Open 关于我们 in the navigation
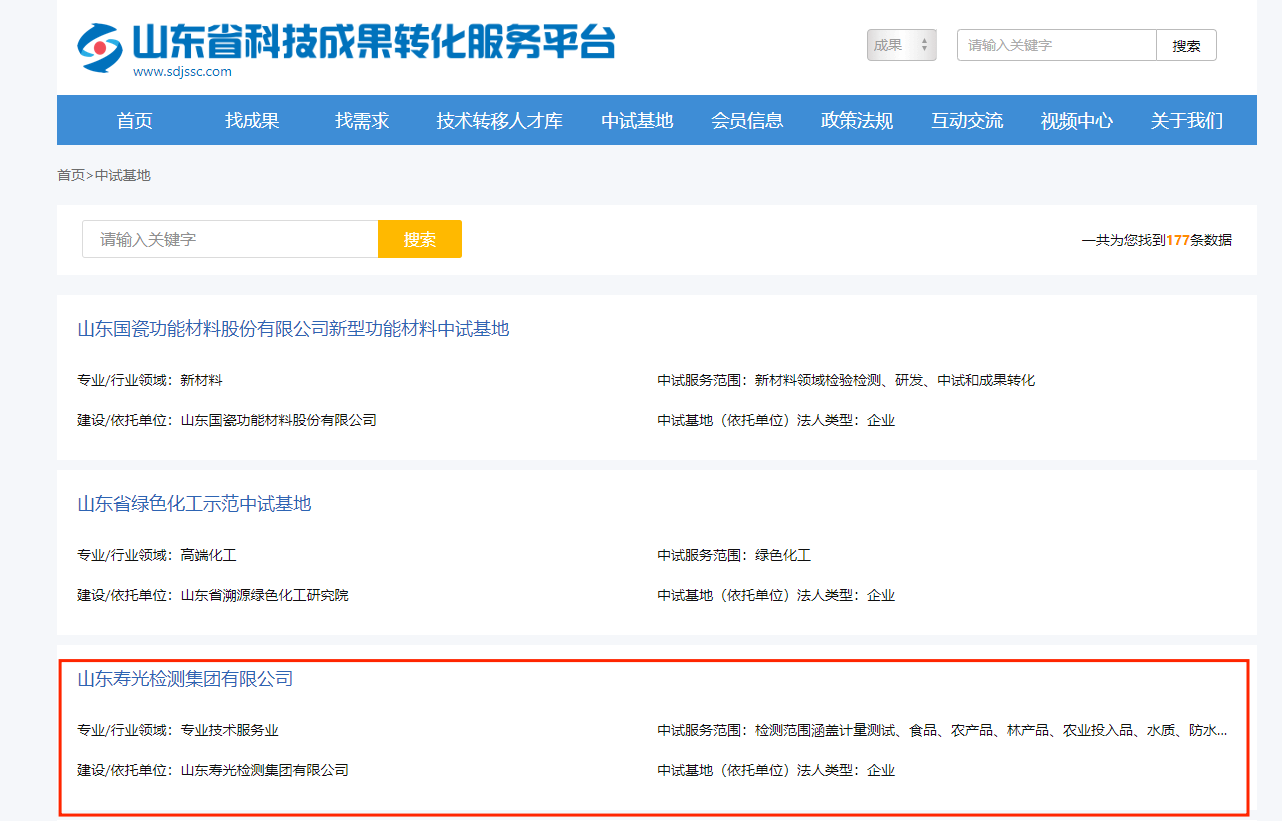The image size is (1282, 821). [1186, 121]
